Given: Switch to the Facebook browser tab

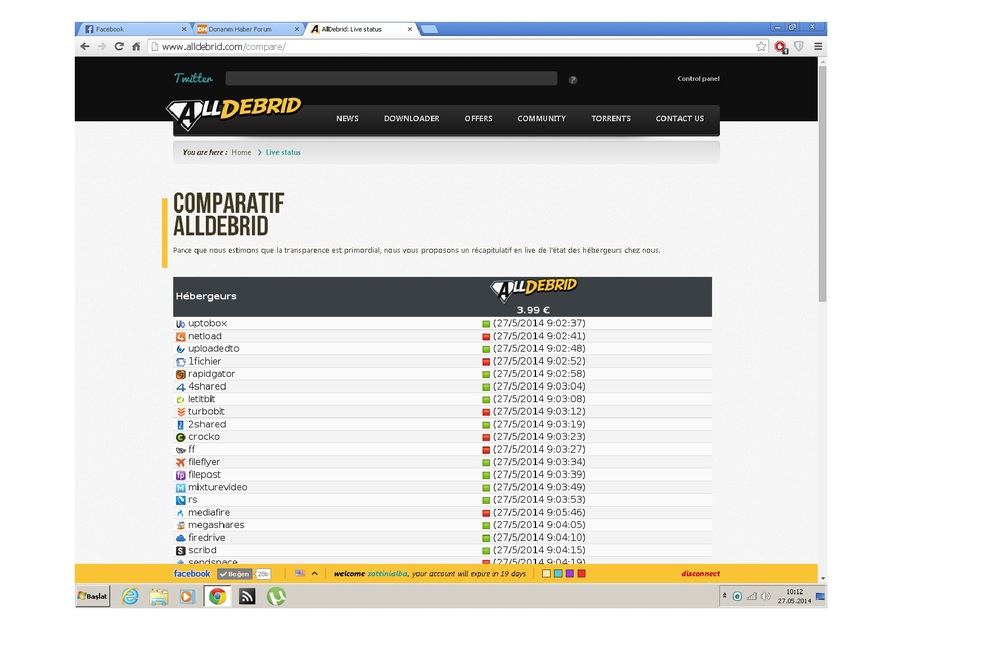Looking at the screenshot, I should click(x=136, y=29).
